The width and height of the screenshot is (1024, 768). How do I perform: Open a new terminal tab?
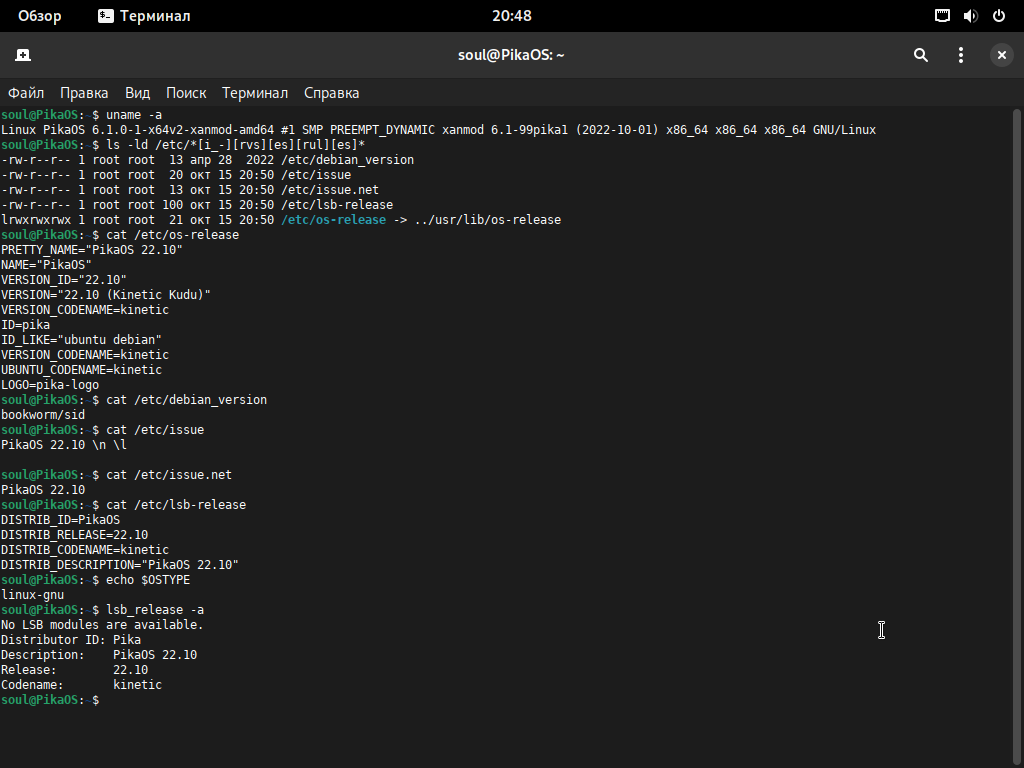[x=23, y=55]
